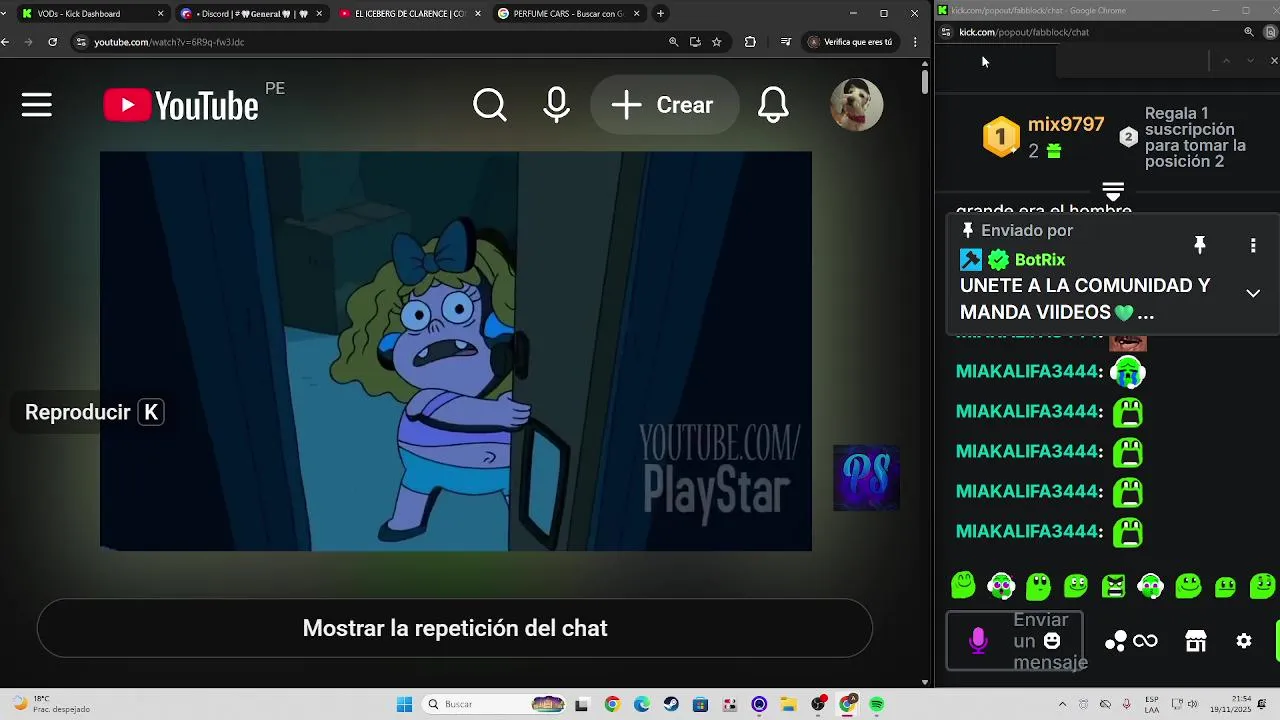This screenshot has height=720, width=1280.
Task: Open the Chrome extensions puzzle icon
Action: point(750,42)
